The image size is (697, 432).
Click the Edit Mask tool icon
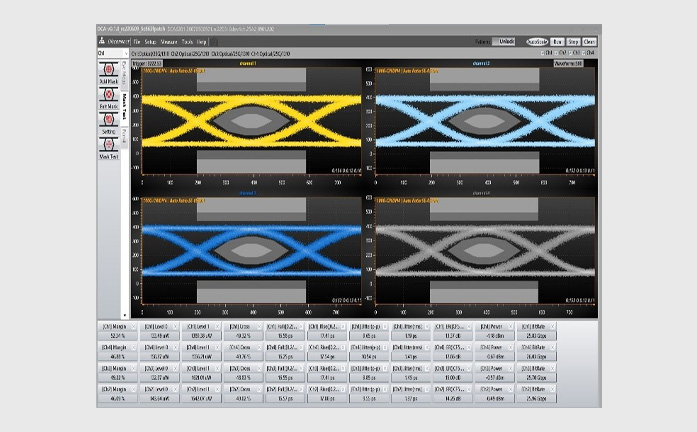[108, 94]
